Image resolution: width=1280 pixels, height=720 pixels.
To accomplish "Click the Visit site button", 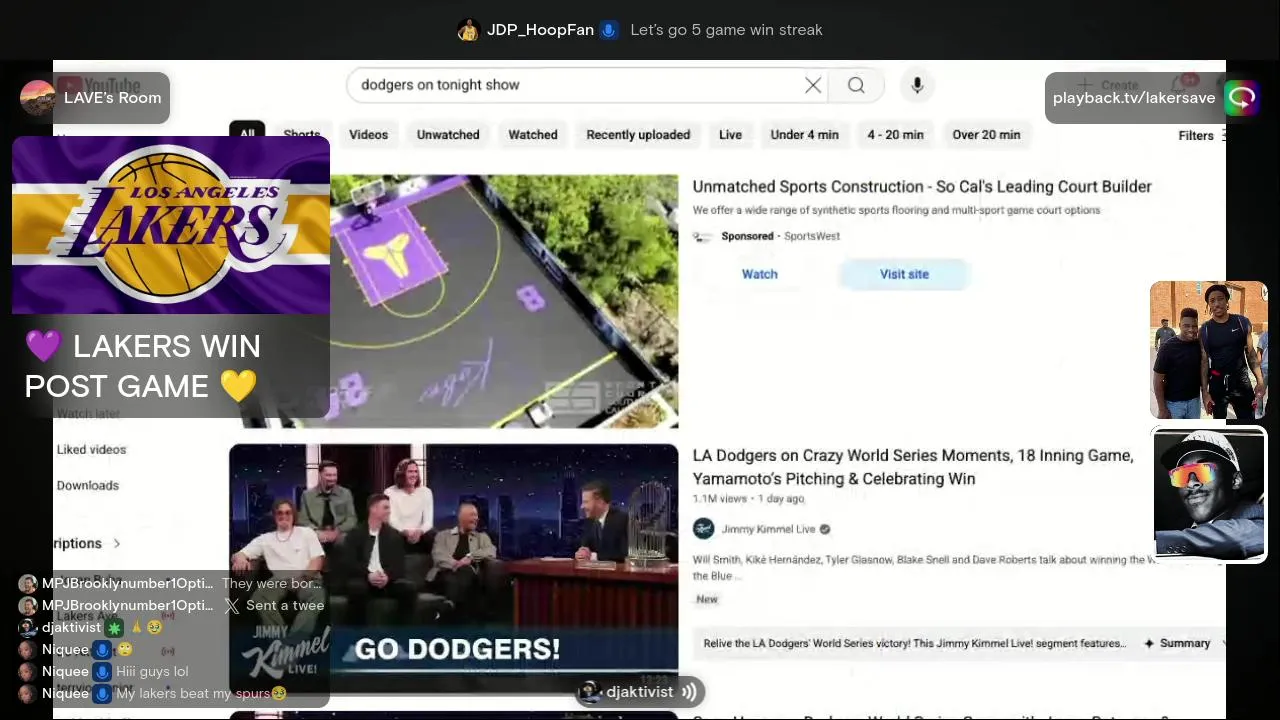I will click(904, 274).
